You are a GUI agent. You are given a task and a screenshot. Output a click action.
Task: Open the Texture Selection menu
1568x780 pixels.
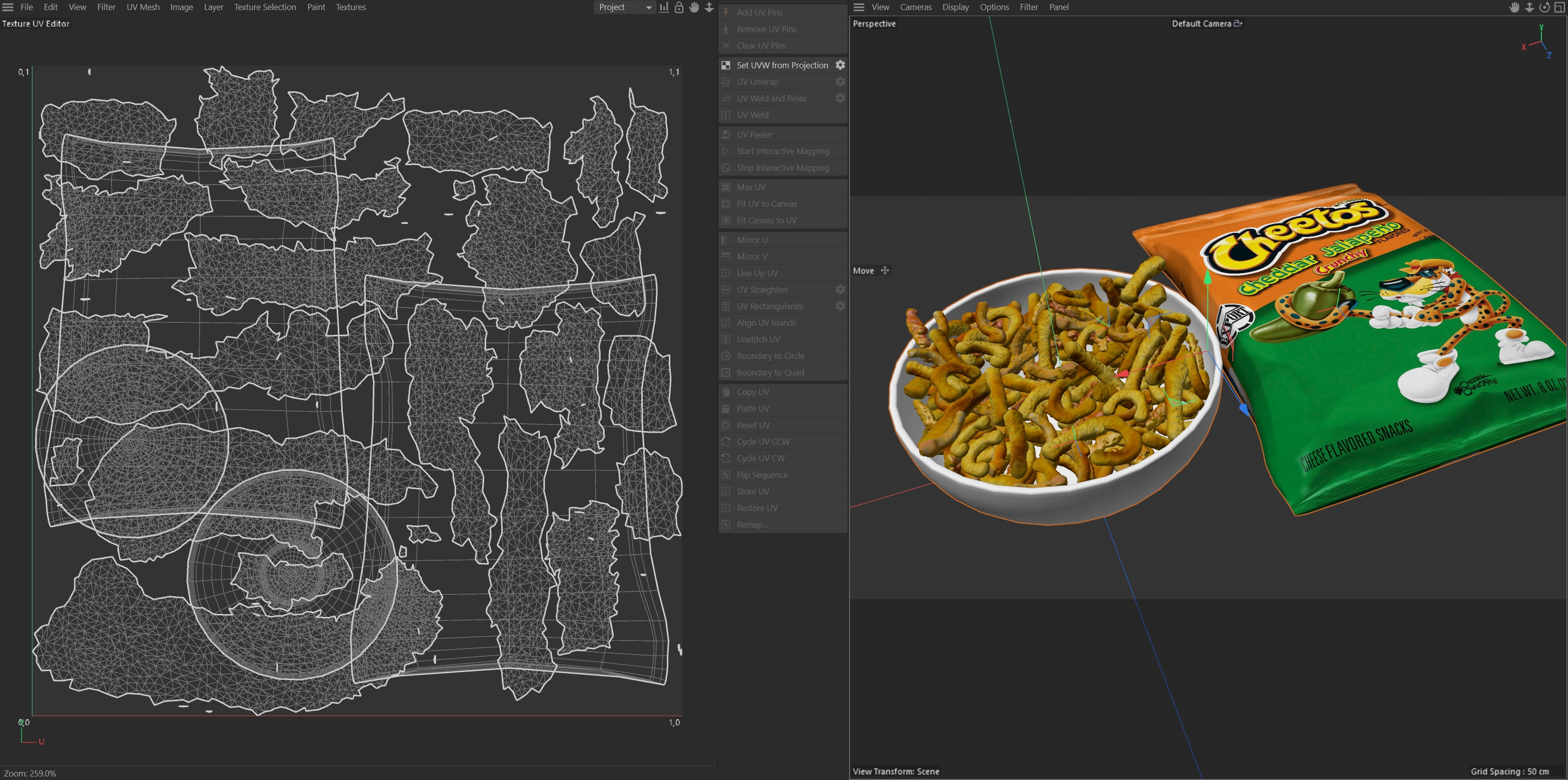[x=265, y=8]
